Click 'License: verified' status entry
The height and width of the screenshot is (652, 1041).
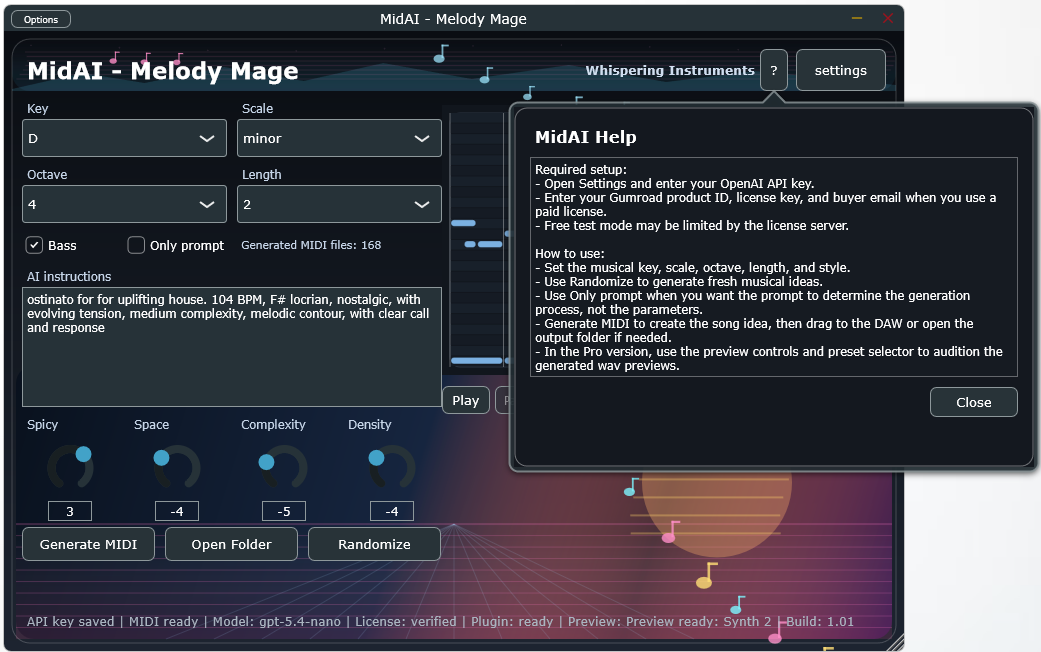click(406, 621)
